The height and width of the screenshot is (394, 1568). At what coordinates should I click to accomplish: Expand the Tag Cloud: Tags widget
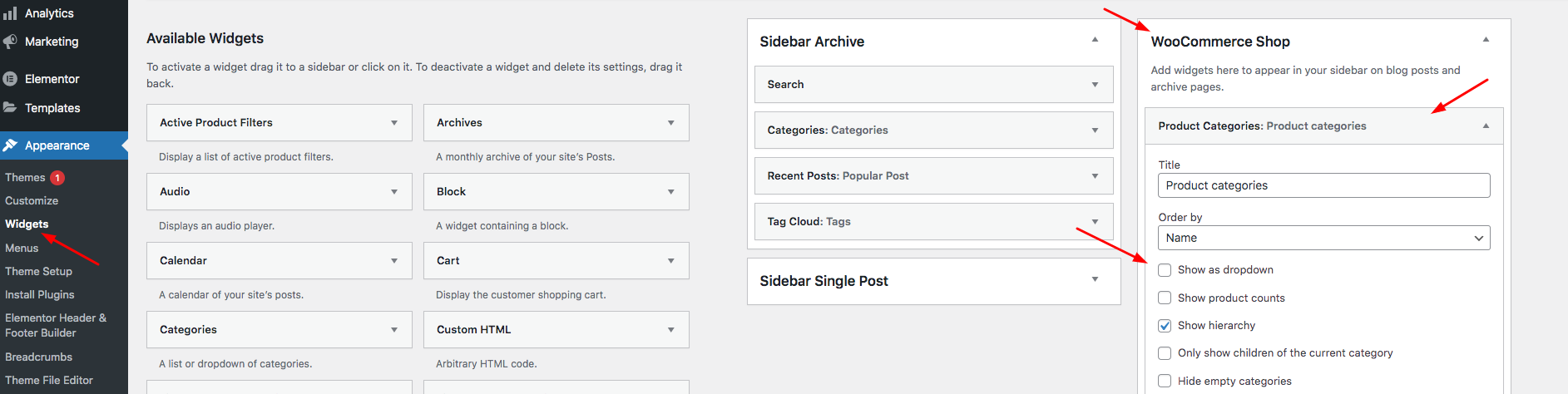[x=1095, y=222]
